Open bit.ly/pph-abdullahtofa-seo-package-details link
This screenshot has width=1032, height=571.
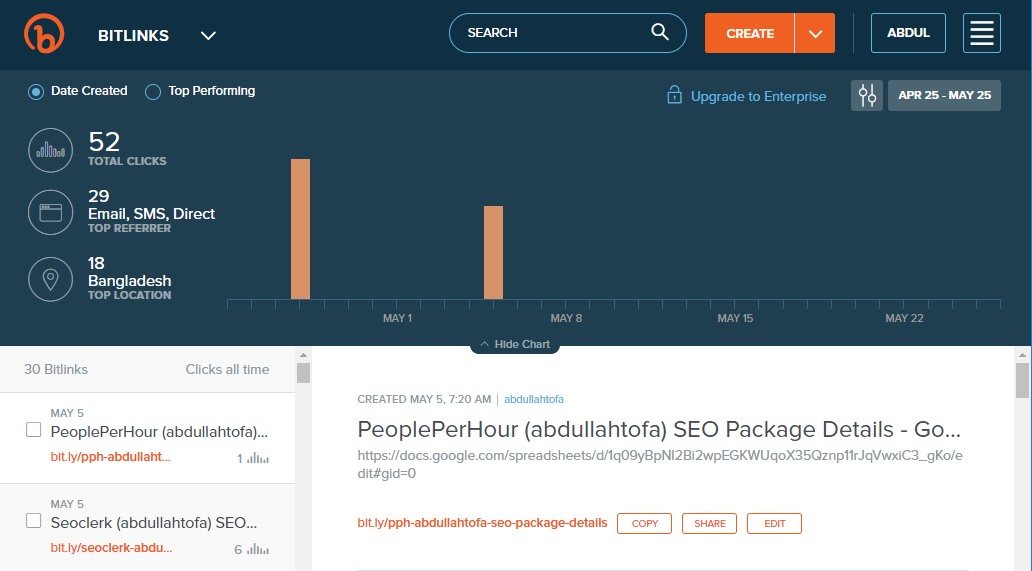click(x=482, y=523)
